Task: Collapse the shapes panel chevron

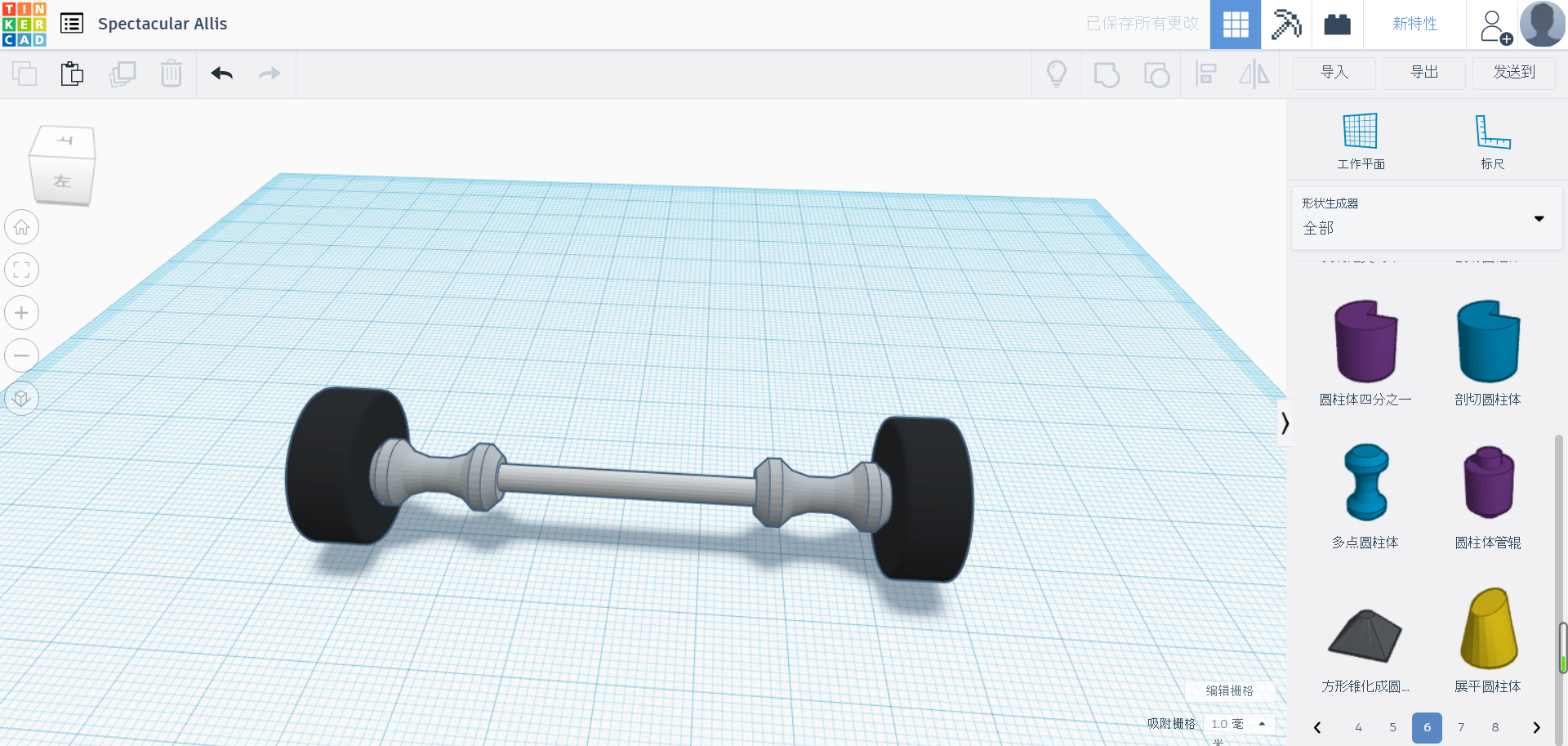Action: click(1285, 422)
